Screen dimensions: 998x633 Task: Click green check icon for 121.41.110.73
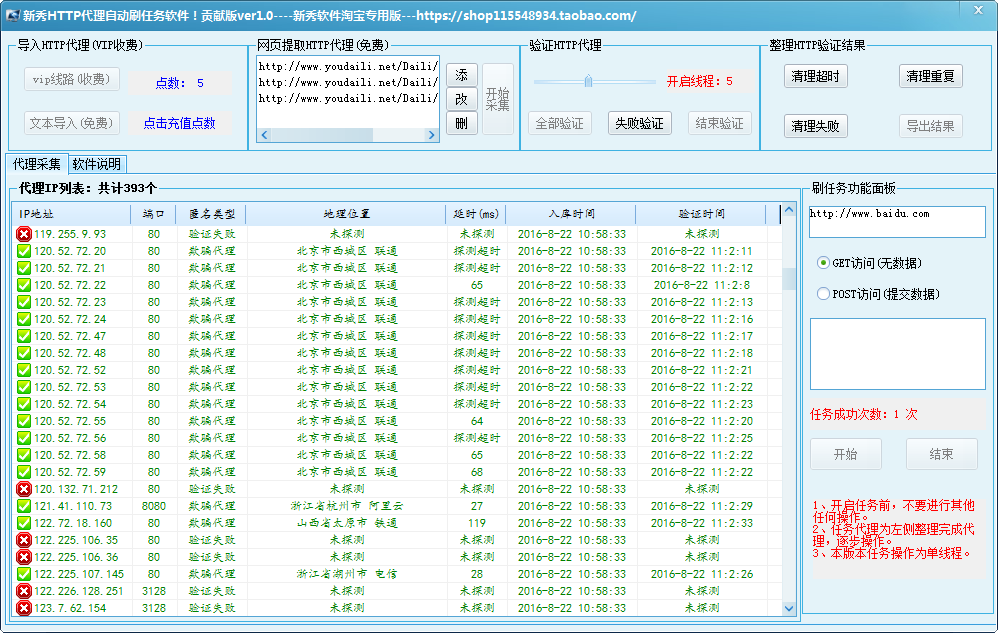click(x=24, y=506)
